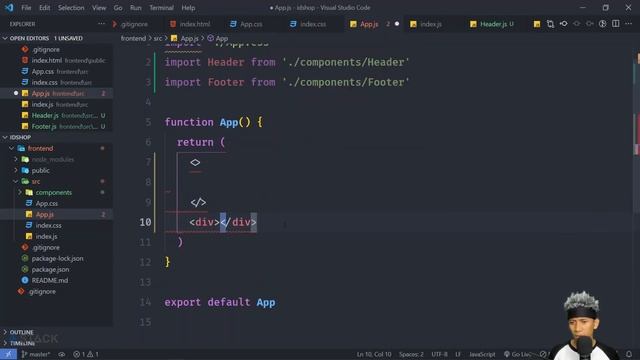
Task: Open Footer.js in the open editors list
Action: [56, 127]
